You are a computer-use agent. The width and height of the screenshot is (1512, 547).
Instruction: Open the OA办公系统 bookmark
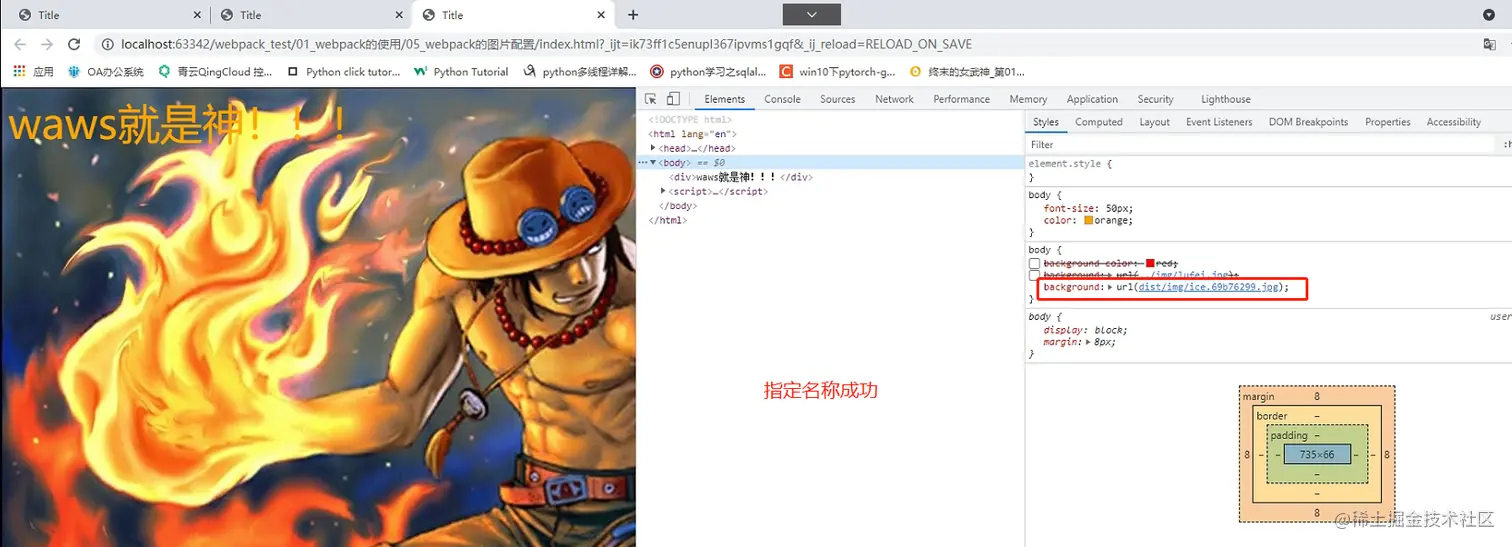point(105,72)
